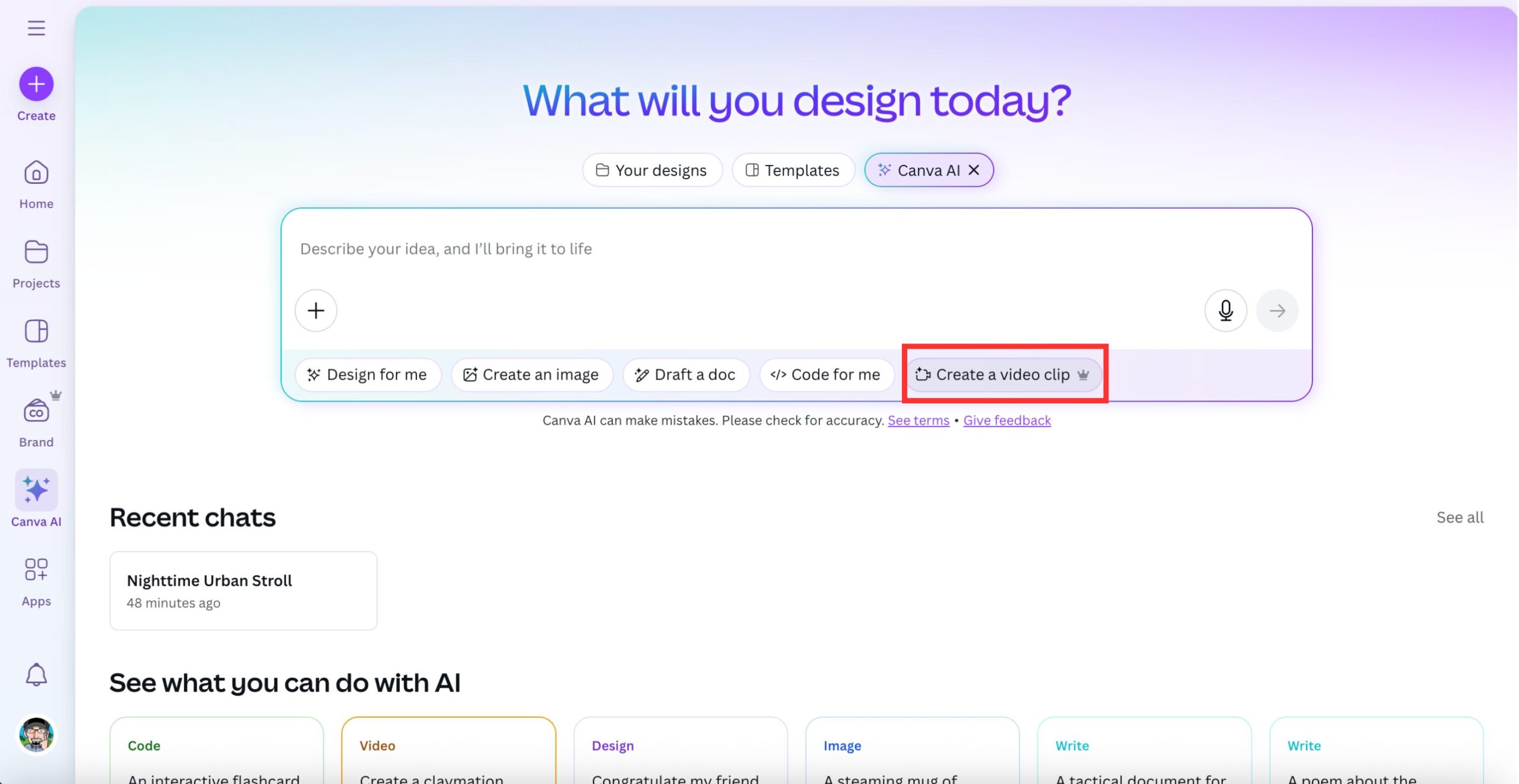See all recent chats
The width and height of the screenshot is (1519, 784).
click(x=1460, y=518)
